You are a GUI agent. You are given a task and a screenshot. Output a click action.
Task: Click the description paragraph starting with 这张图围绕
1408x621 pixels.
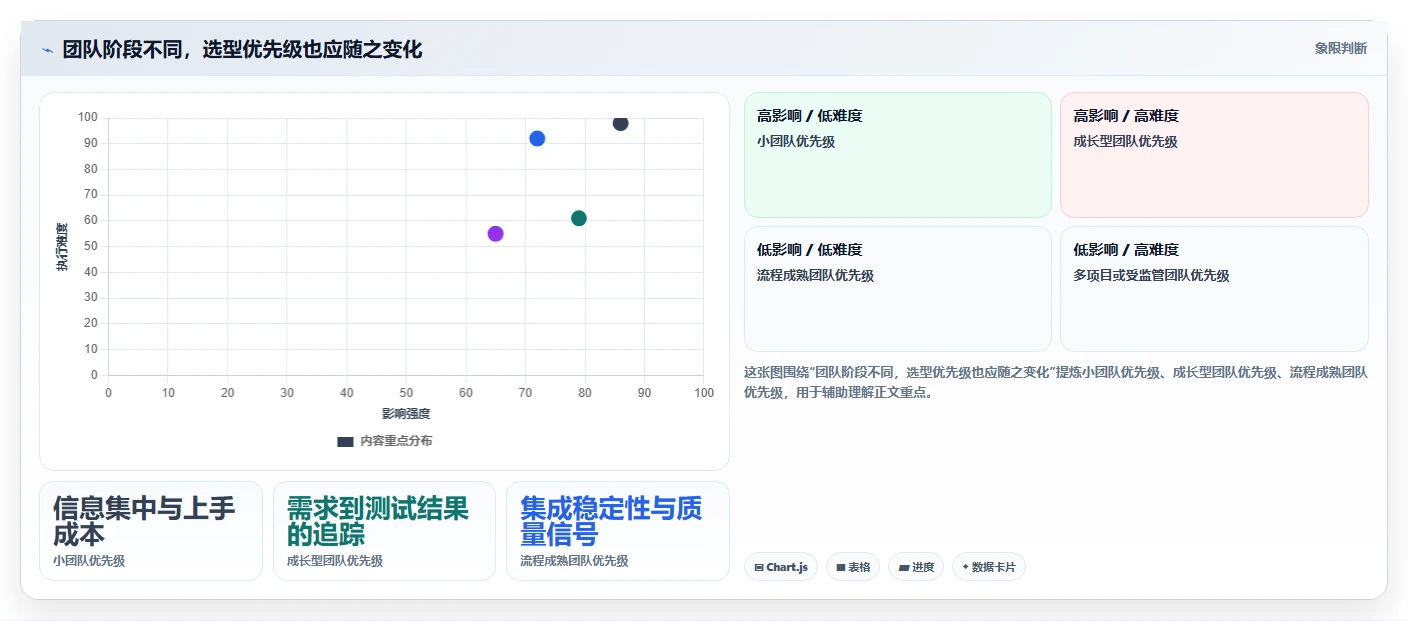[x=1056, y=382]
